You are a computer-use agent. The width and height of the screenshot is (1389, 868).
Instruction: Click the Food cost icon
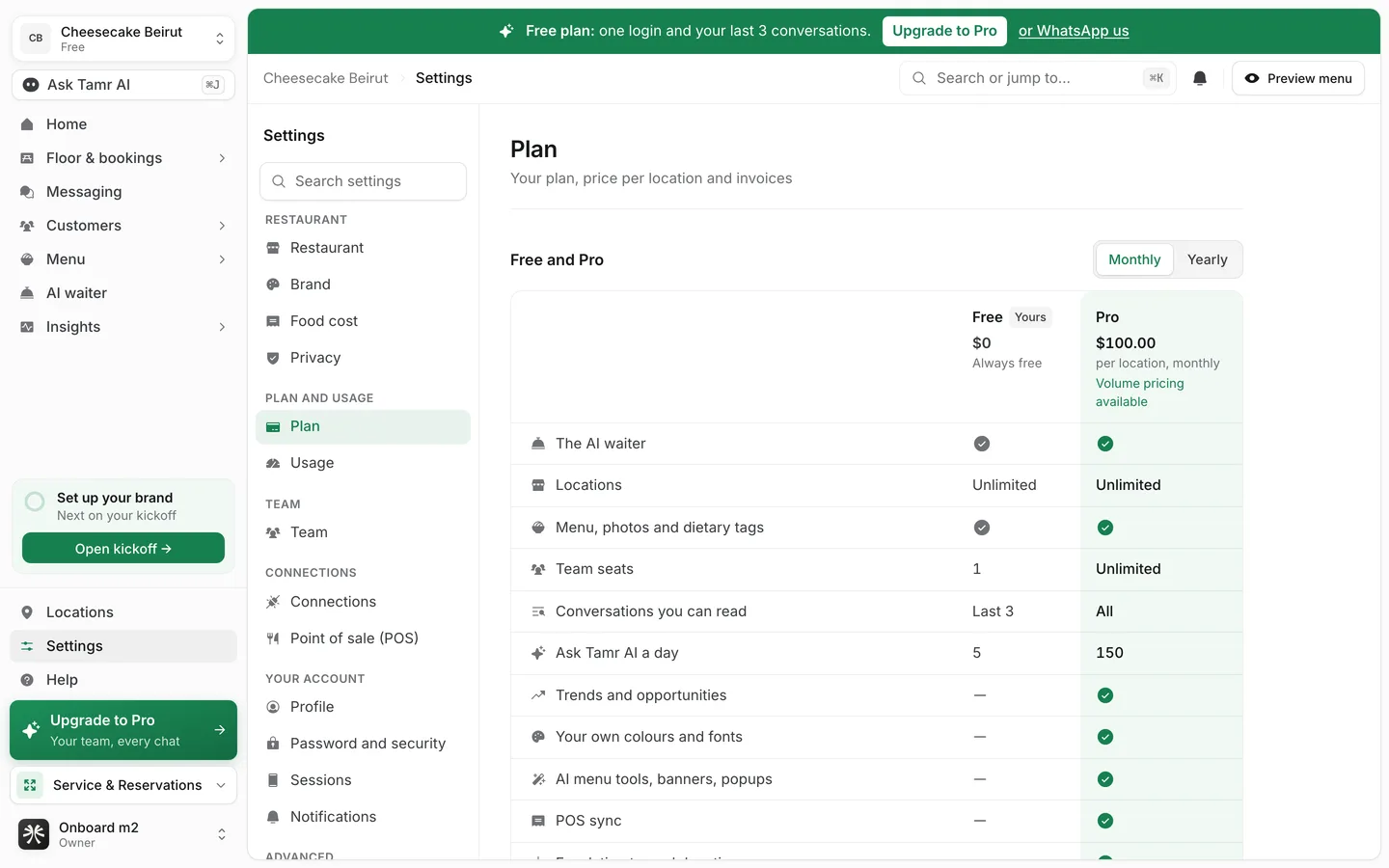(x=273, y=321)
